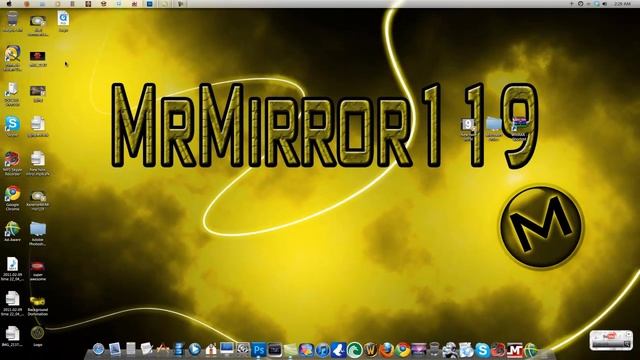Select the MP3 Skype Recorder shortcut
This screenshot has height=360, width=640.
(x=12, y=163)
